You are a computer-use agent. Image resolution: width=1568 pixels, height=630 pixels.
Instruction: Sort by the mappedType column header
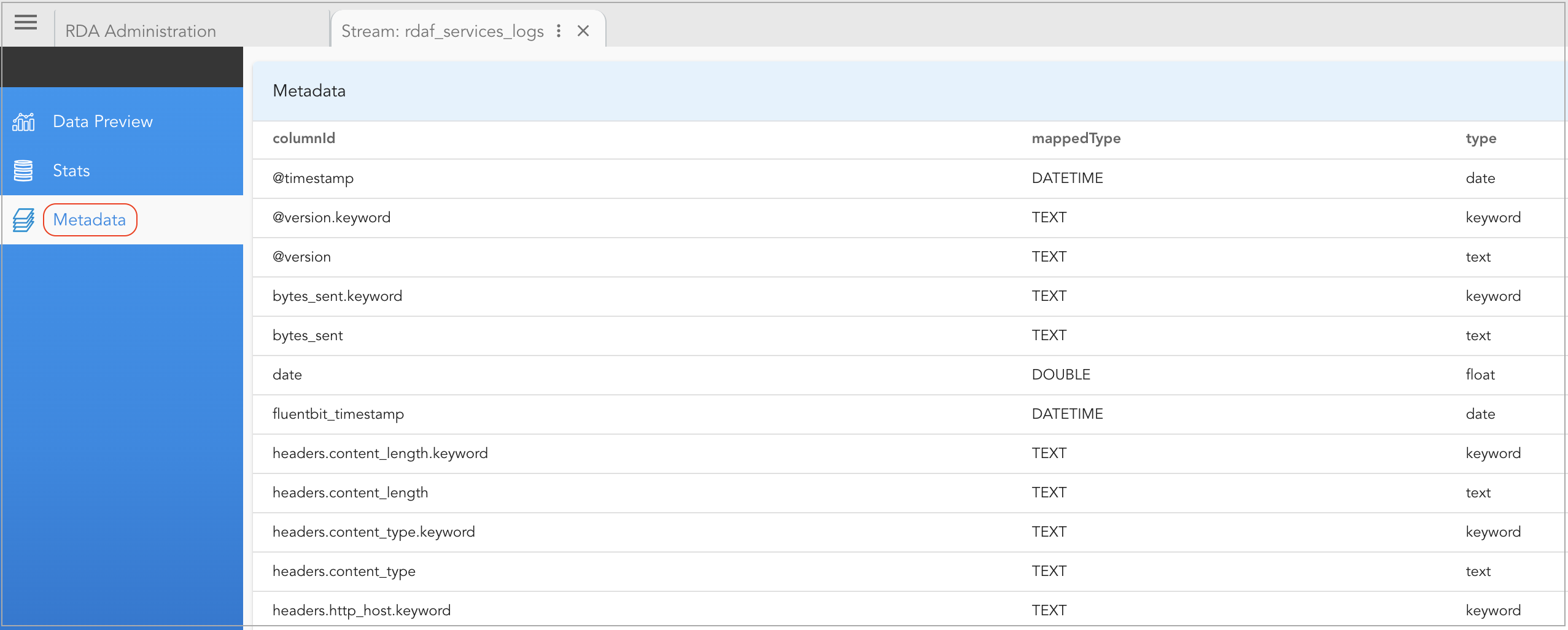1076,138
